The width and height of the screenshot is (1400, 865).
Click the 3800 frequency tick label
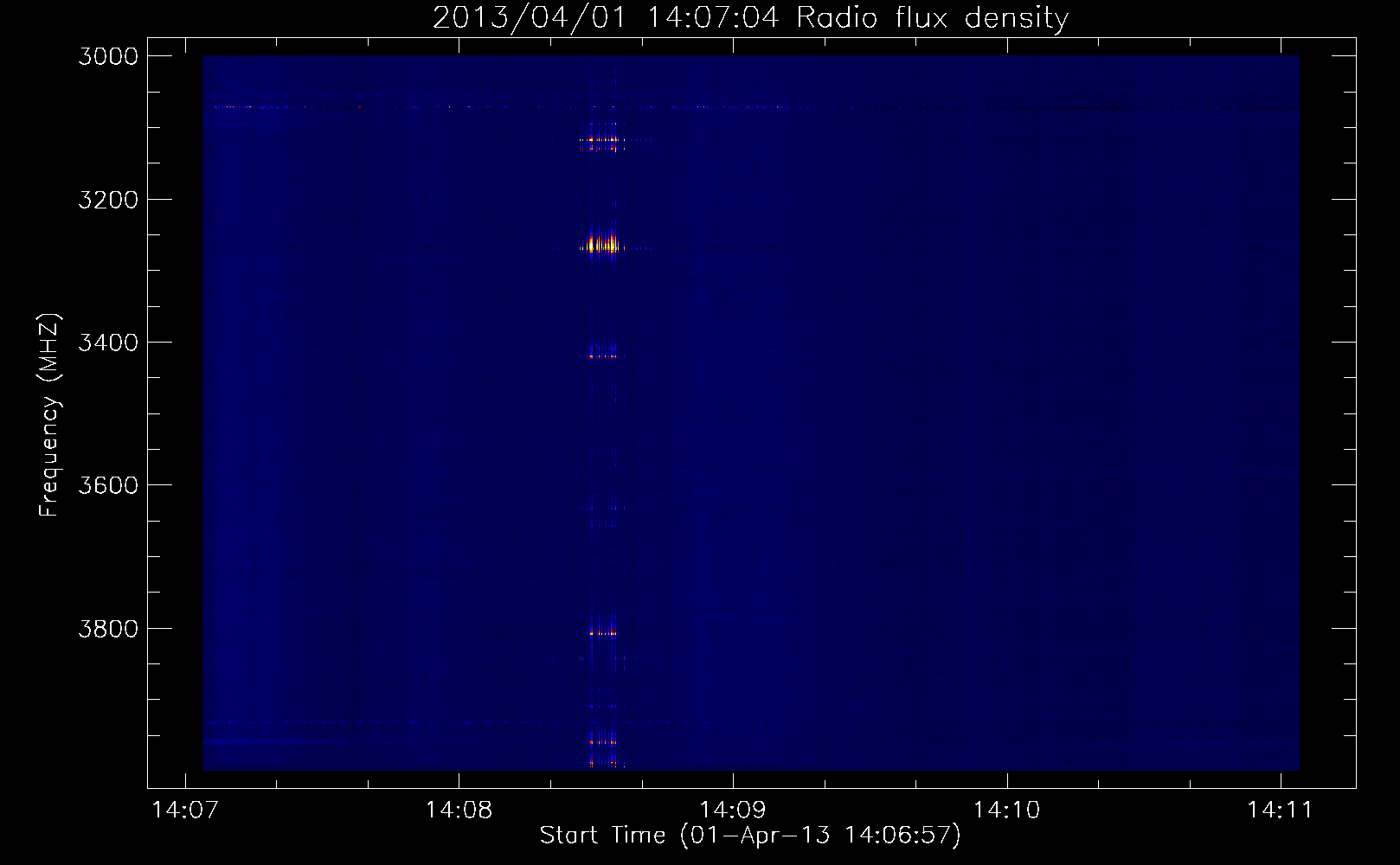coord(108,629)
